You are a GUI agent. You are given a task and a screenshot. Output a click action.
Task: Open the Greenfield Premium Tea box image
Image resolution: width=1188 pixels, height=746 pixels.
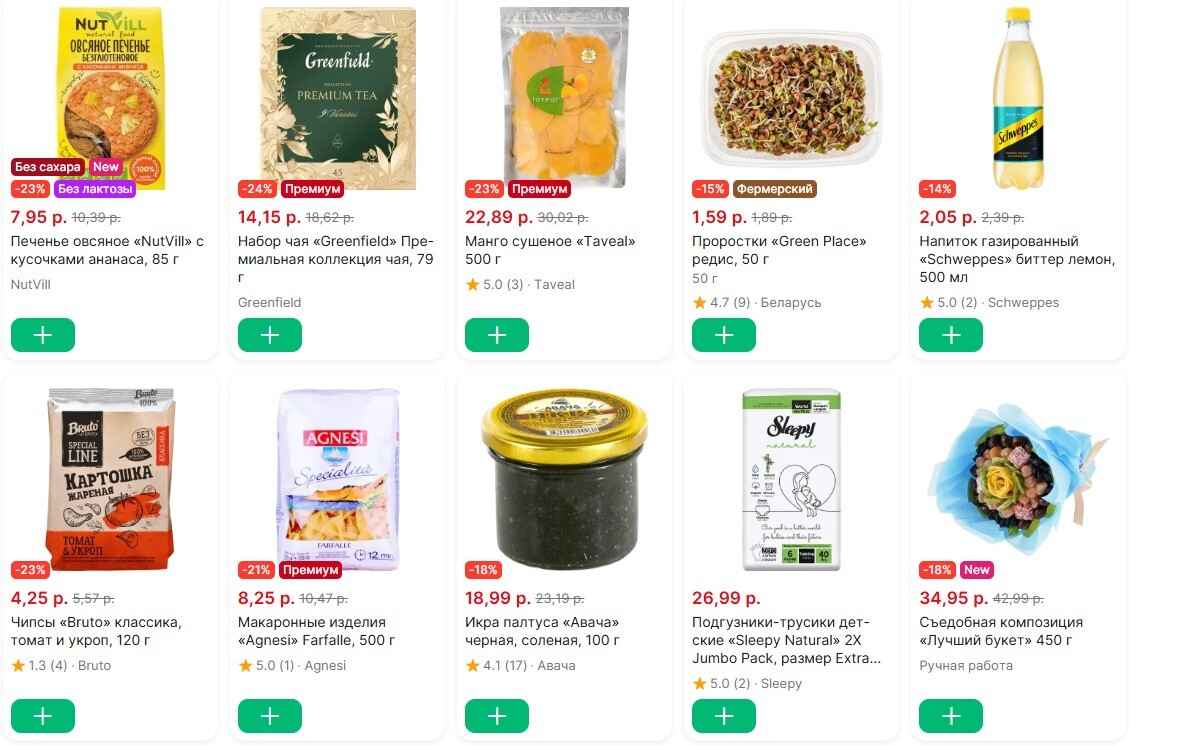coord(338,98)
